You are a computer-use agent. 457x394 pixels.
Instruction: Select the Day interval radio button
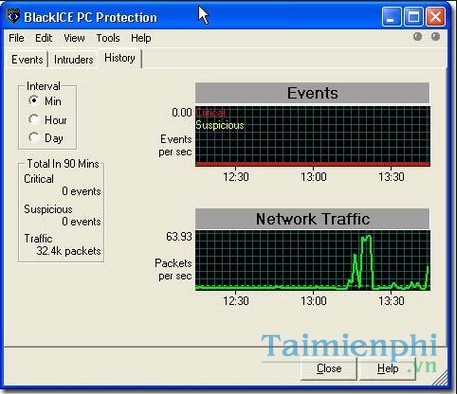tap(34, 137)
